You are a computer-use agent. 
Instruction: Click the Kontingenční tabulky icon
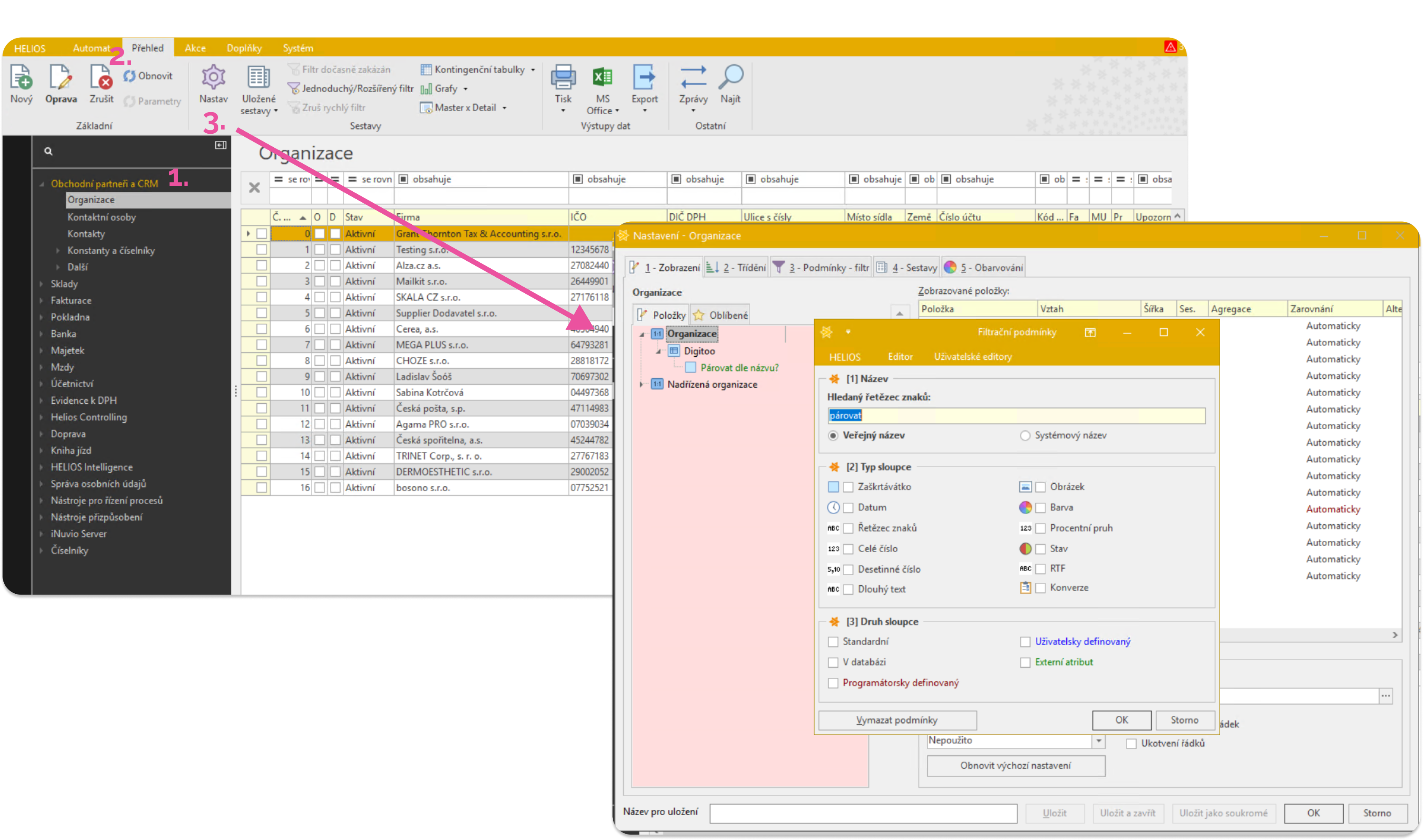426,70
